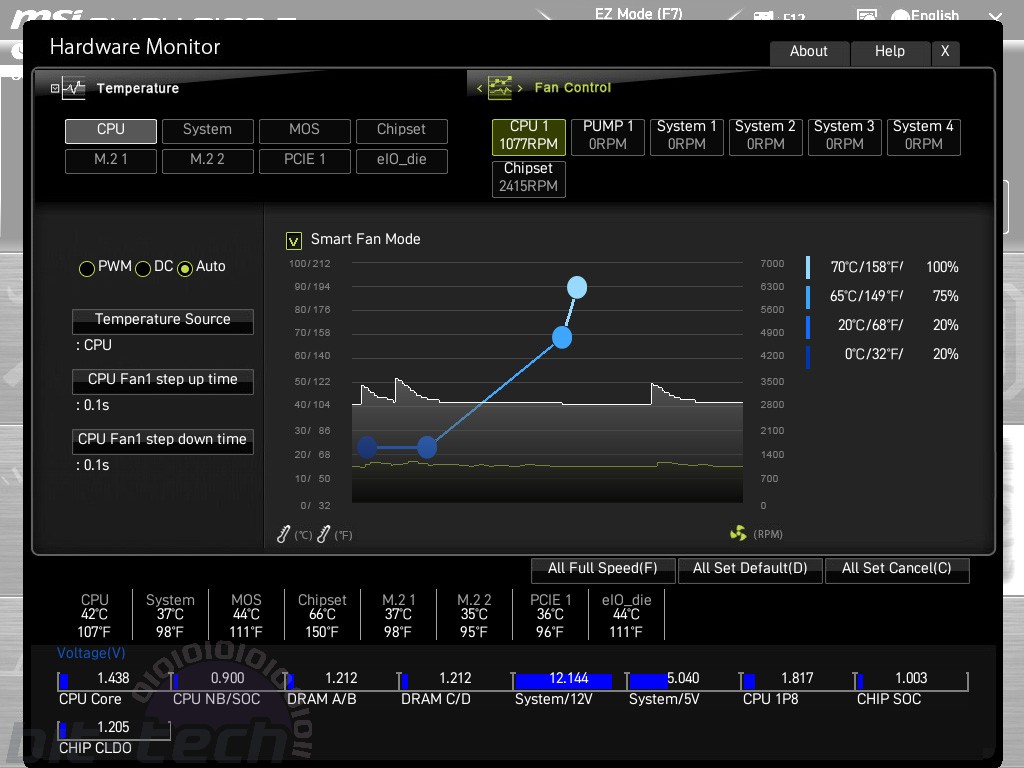1024x768 pixels.
Task: Click the Help button
Action: [x=890, y=52]
